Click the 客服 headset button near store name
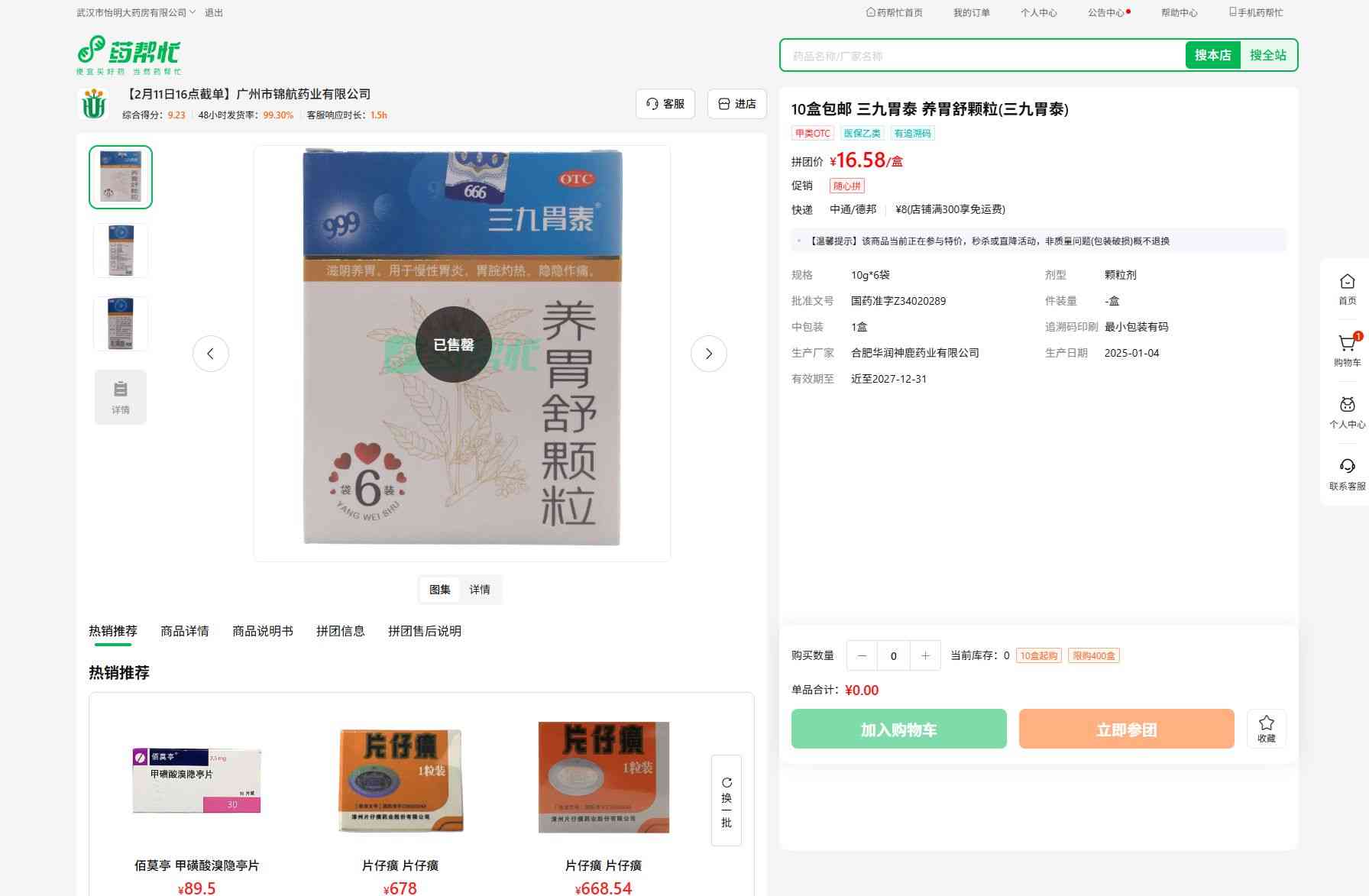This screenshot has width=1369, height=896. pos(665,104)
